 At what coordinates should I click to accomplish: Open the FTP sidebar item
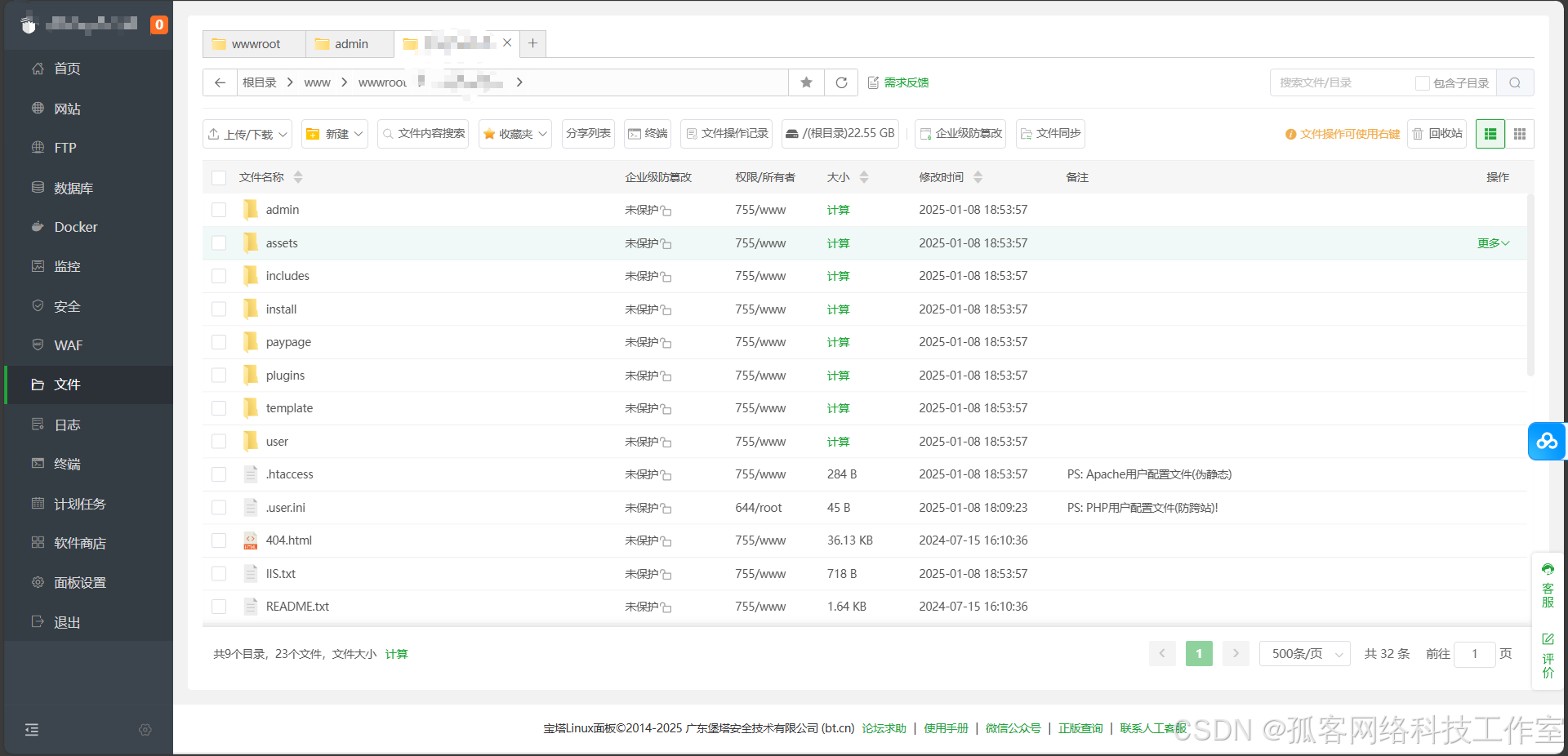click(88, 148)
